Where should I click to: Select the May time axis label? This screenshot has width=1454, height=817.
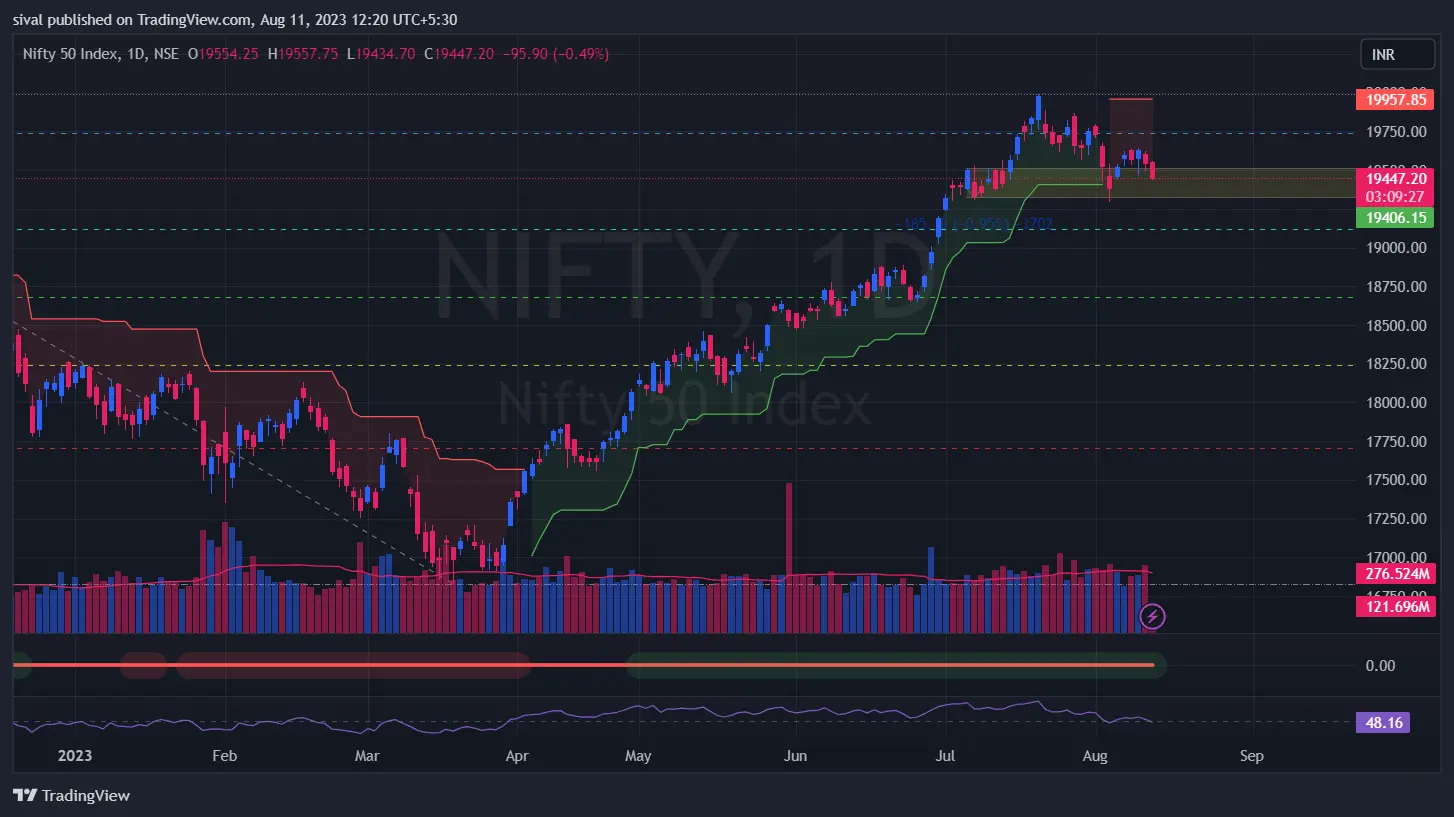(x=637, y=756)
